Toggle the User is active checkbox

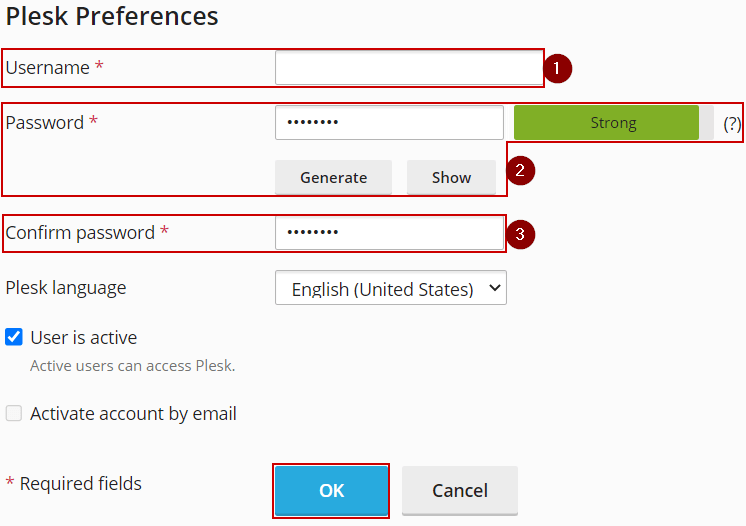pyautogui.click(x=14, y=337)
